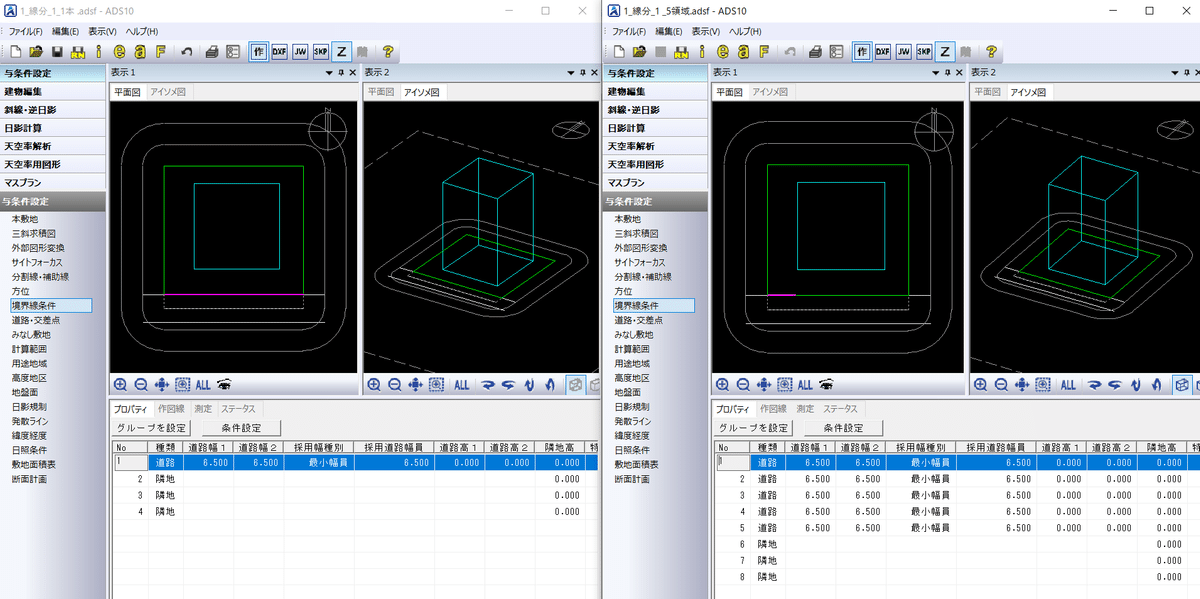Screen dimensions: 1200x599
Task: Undo the last action in the left window
Action: click(x=187, y=51)
